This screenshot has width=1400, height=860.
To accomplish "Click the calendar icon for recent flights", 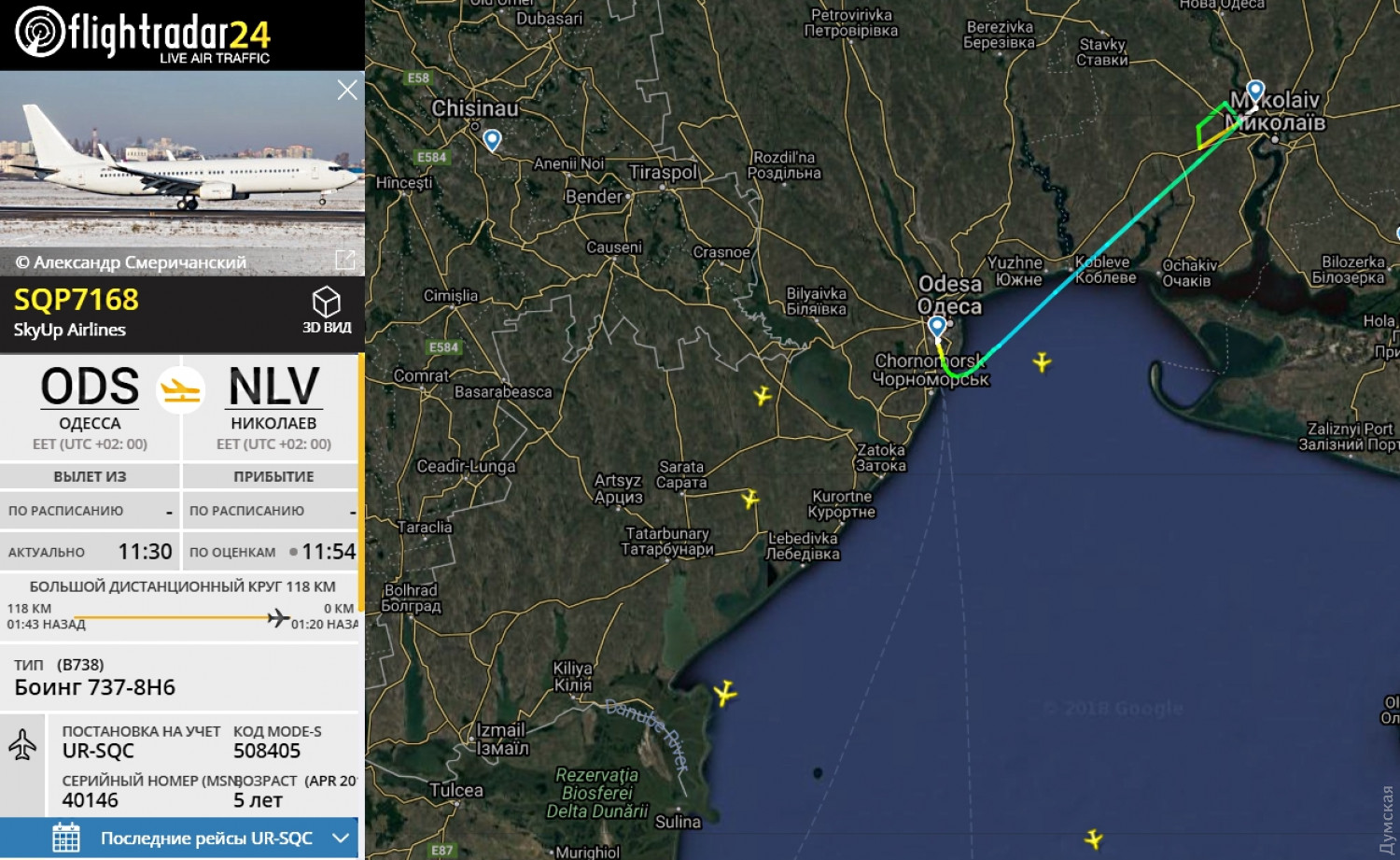I will point(66,838).
